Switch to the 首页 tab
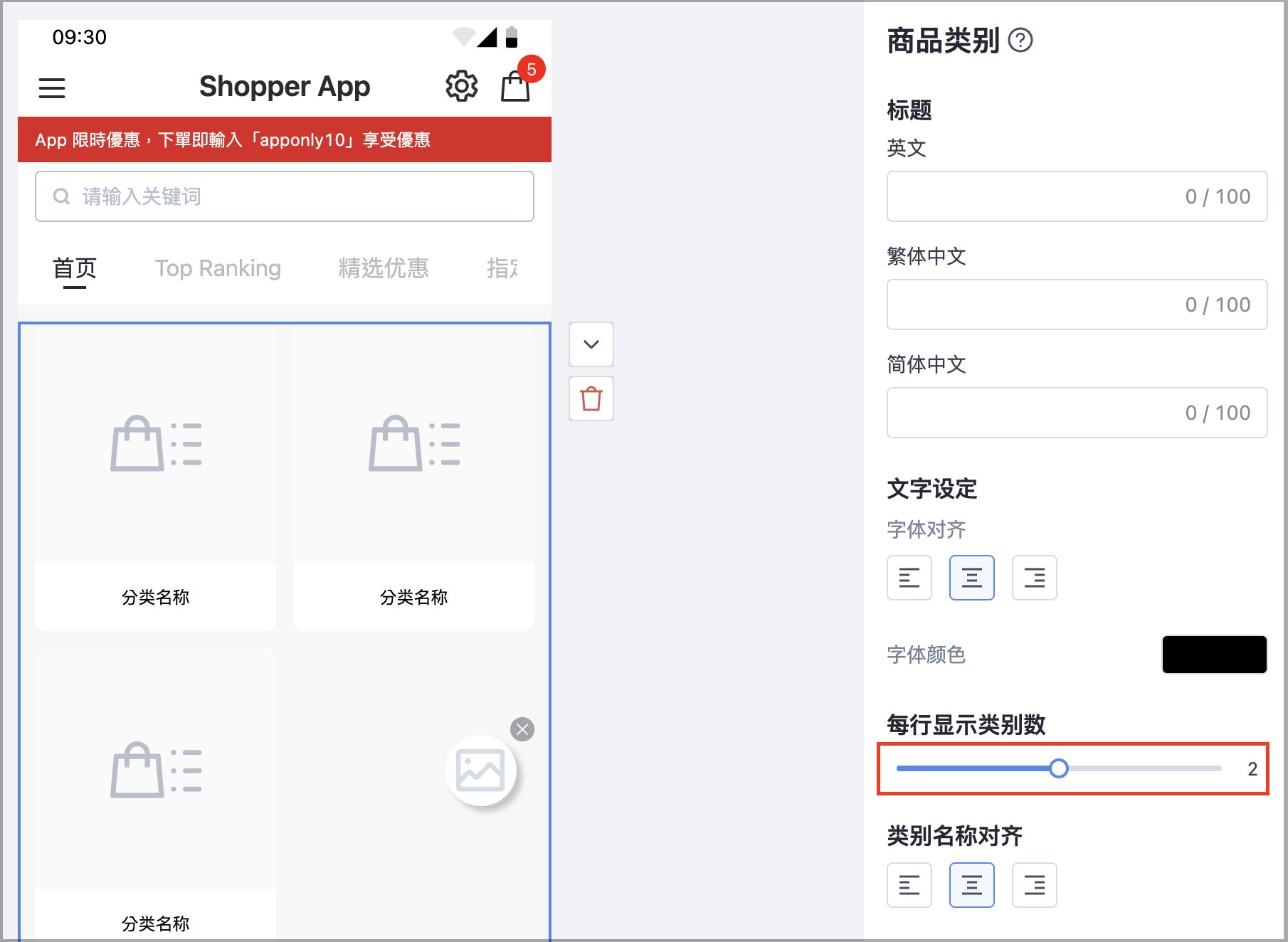Screen dimensions: 1288x942 pos(75,268)
